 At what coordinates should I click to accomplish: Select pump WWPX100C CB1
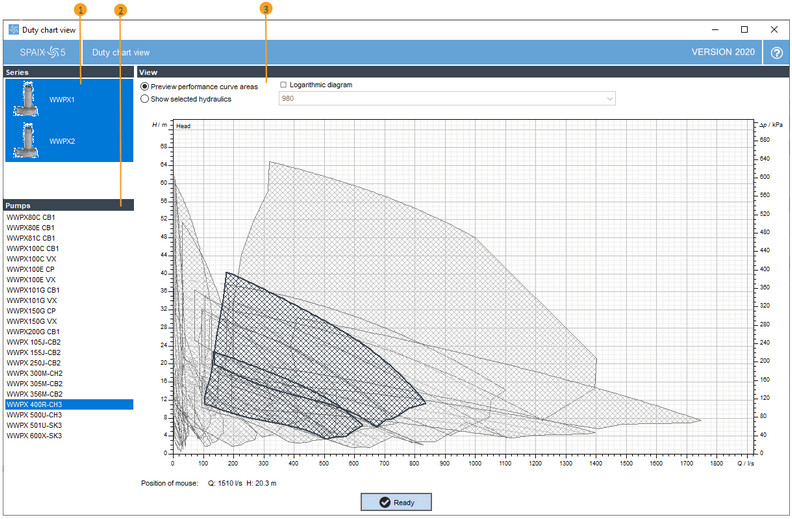point(69,248)
